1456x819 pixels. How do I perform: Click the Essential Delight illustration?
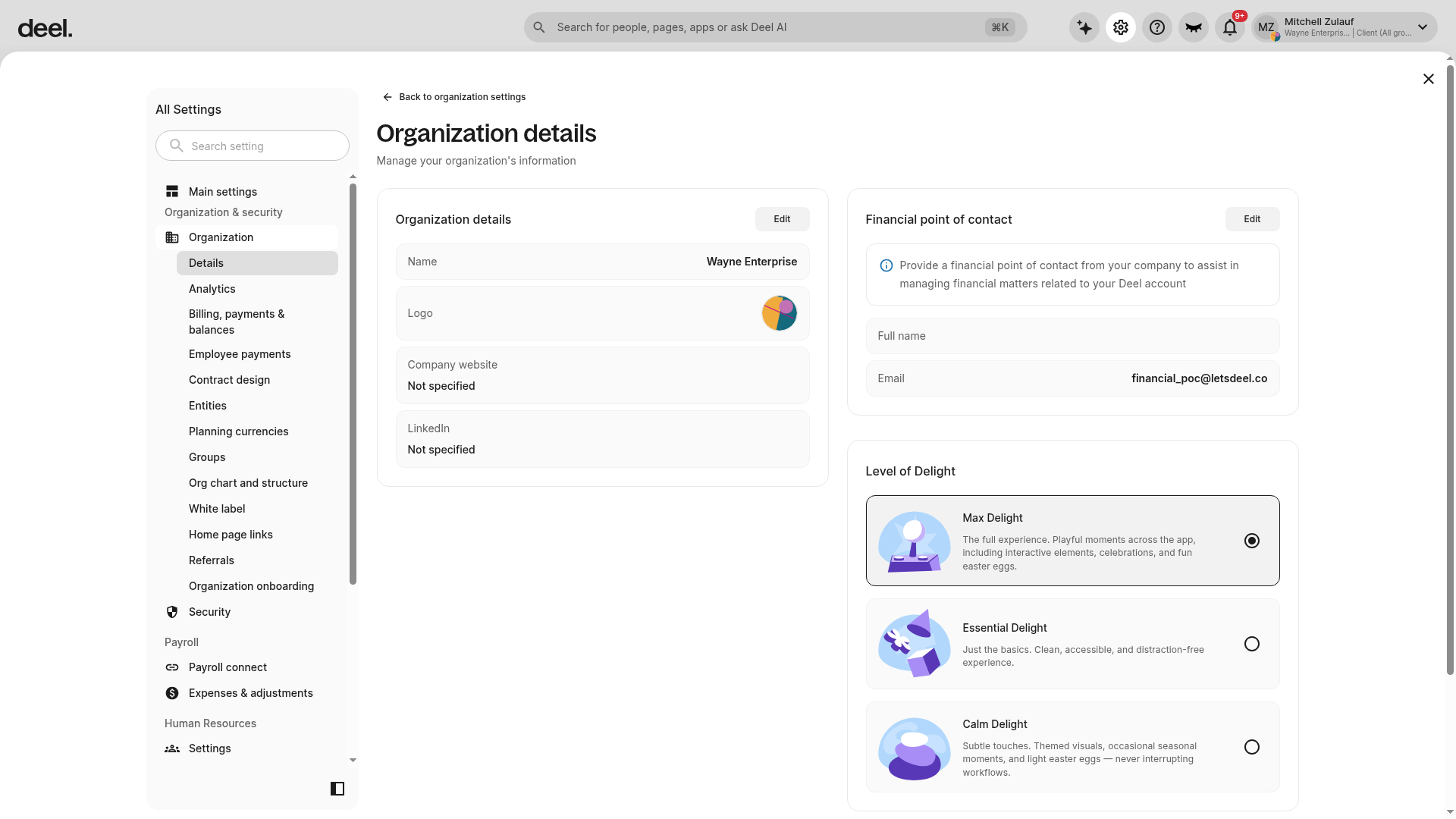tap(915, 644)
